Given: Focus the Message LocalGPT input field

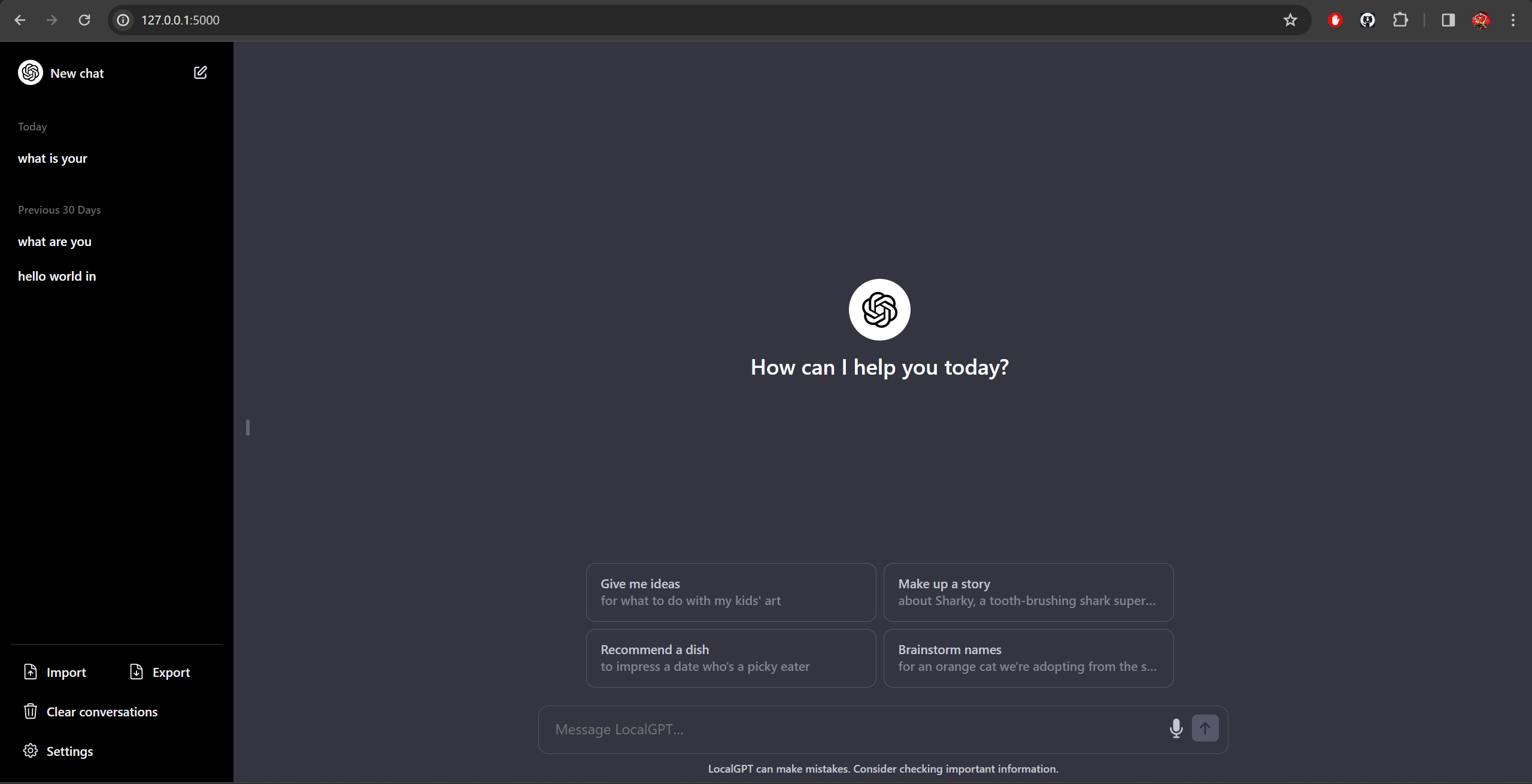Looking at the screenshot, I should click(856, 730).
